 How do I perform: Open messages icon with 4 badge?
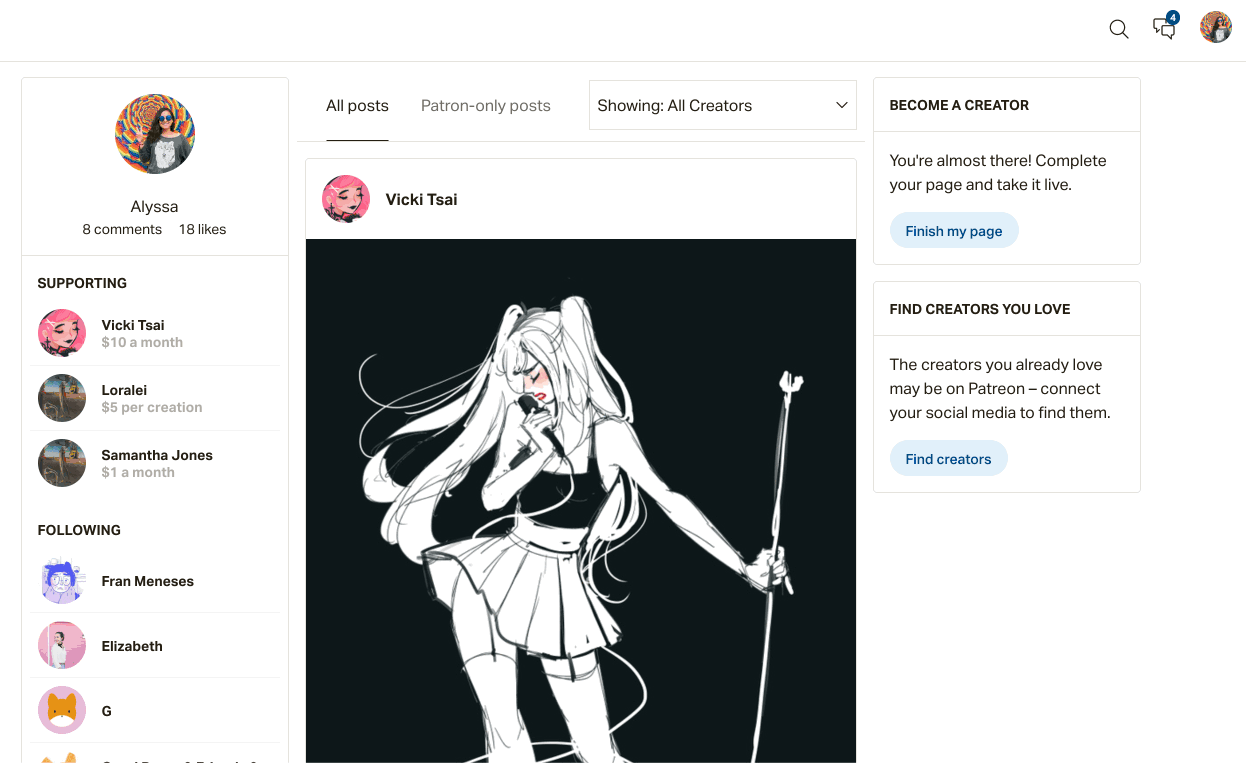(1165, 26)
